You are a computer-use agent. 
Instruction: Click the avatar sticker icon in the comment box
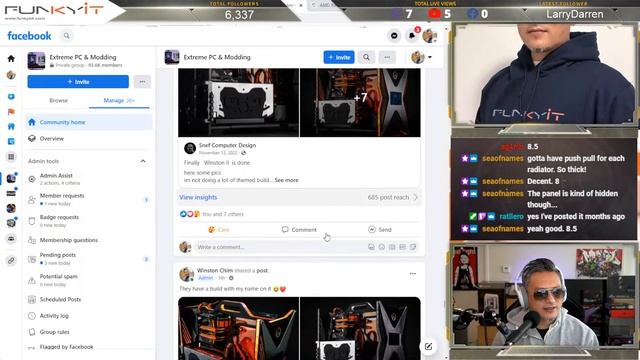(x=371, y=247)
